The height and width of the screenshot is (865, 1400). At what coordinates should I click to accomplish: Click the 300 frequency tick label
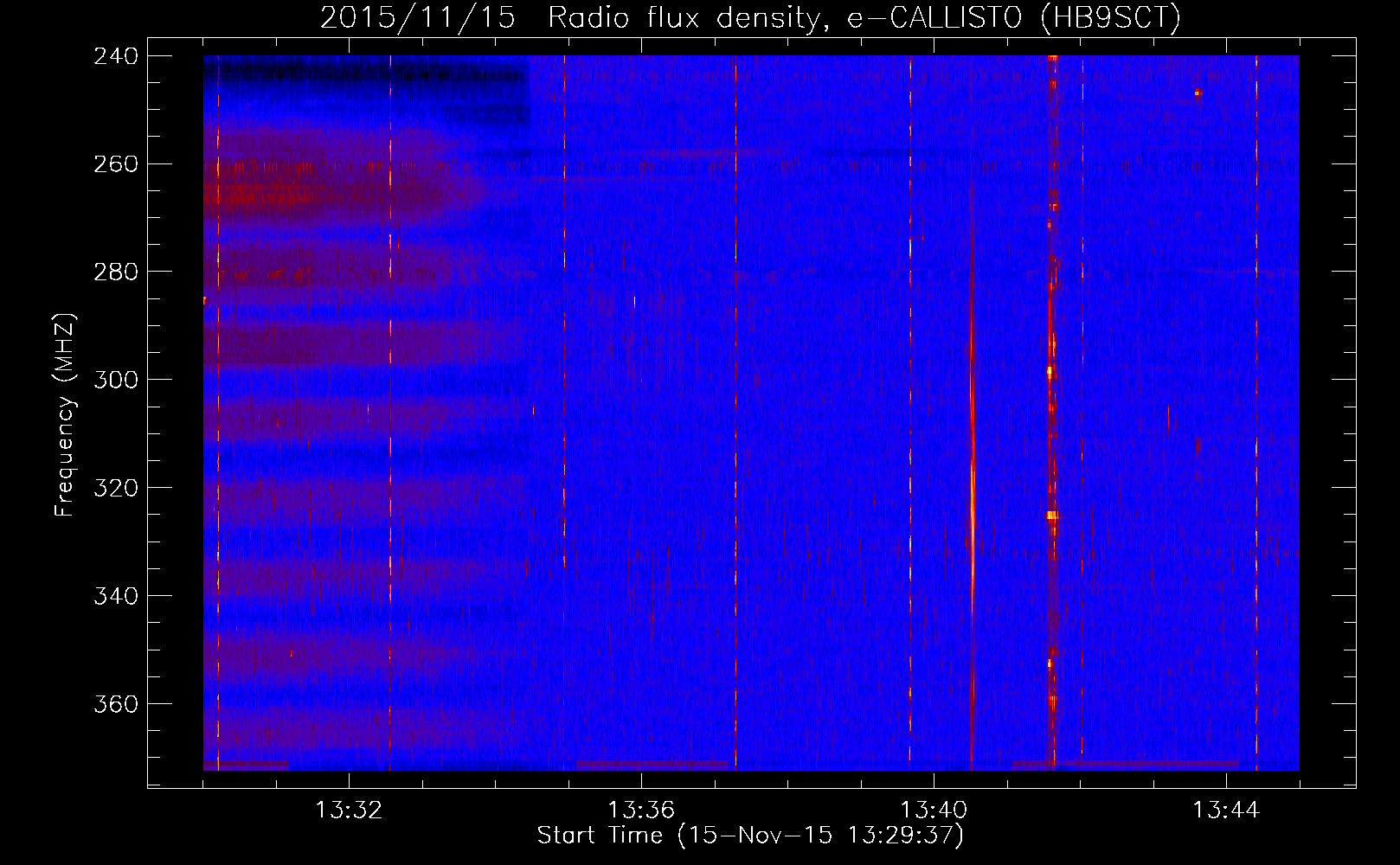click(116, 381)
